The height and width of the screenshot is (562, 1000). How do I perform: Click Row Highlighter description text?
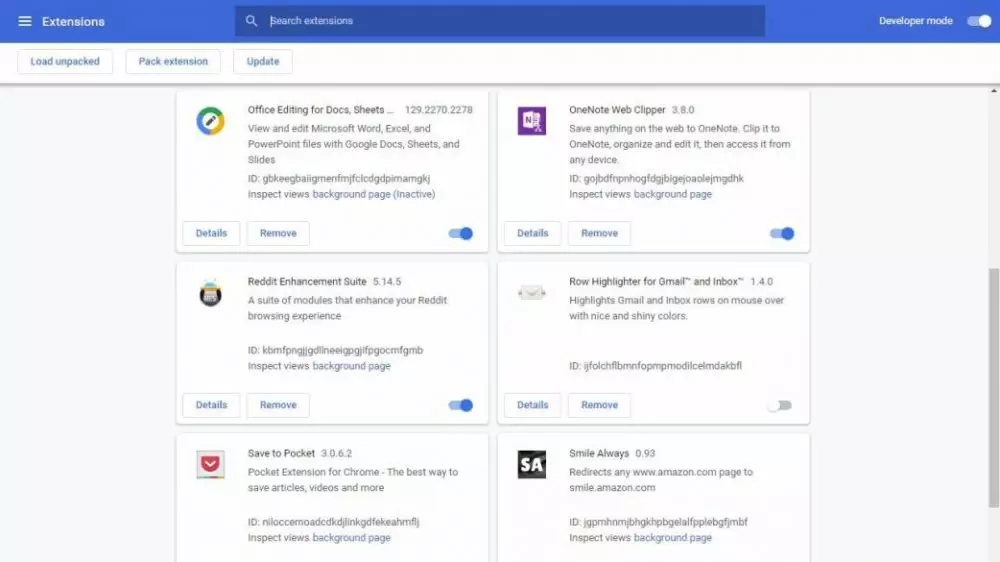coord(677,308)
